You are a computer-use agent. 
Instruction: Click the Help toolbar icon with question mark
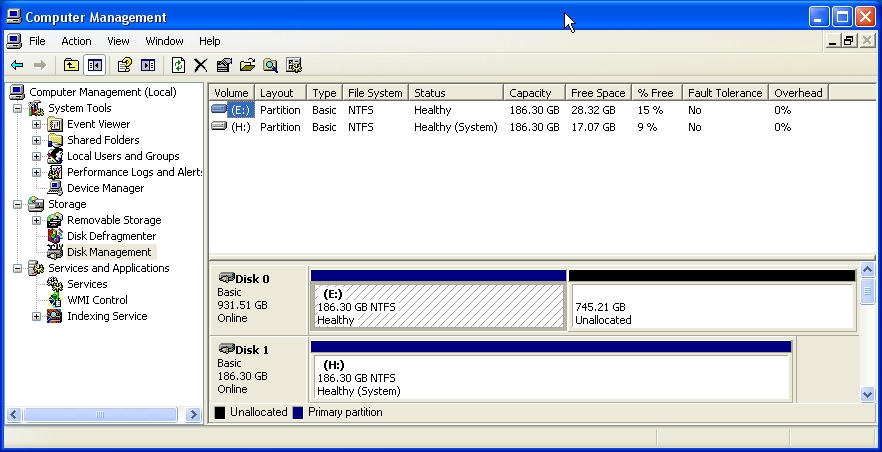point(124,65)
